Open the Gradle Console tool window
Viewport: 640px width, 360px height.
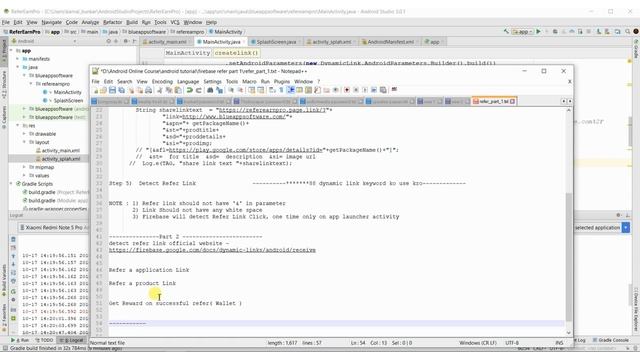[x=611, y=340]
